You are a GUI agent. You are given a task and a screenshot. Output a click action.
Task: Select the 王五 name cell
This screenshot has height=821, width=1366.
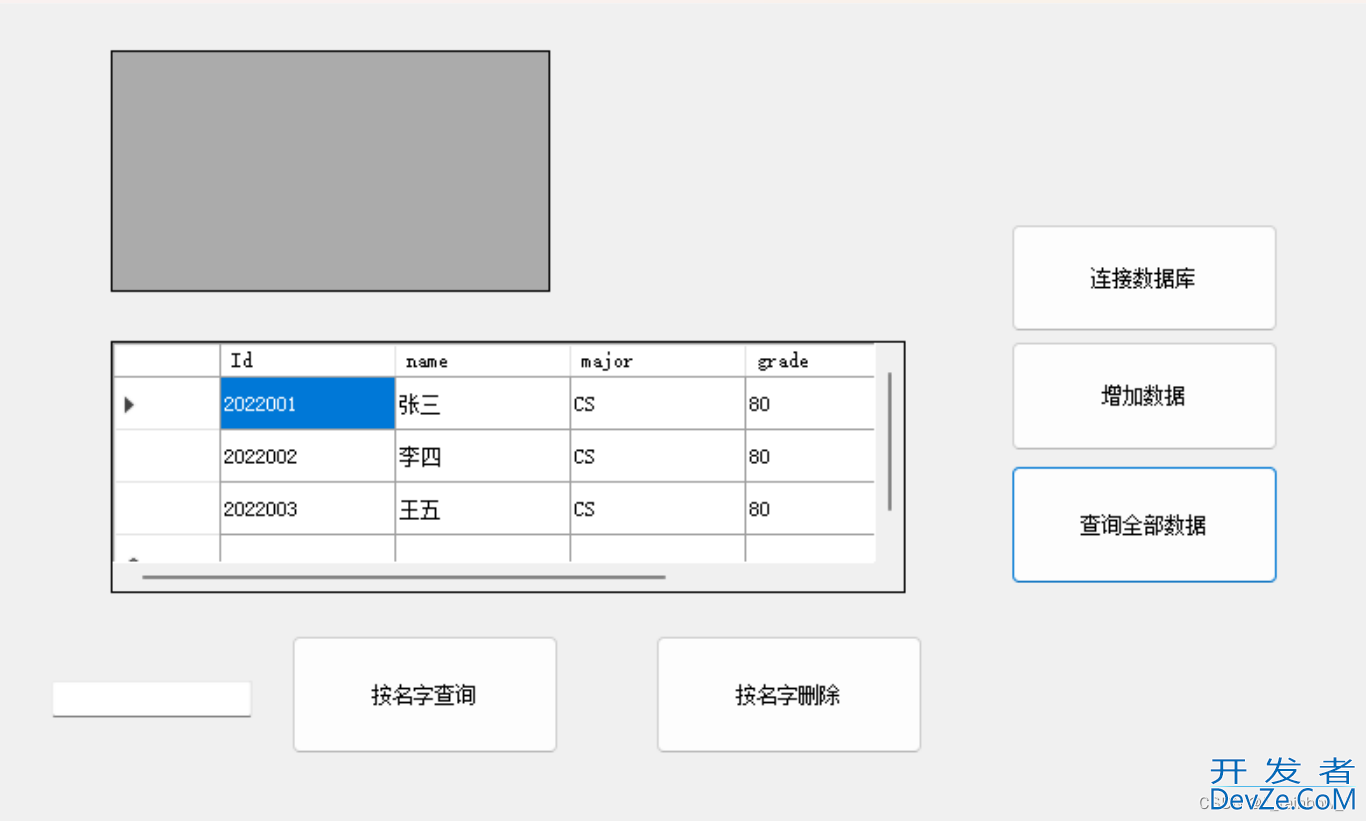point(483,509)
